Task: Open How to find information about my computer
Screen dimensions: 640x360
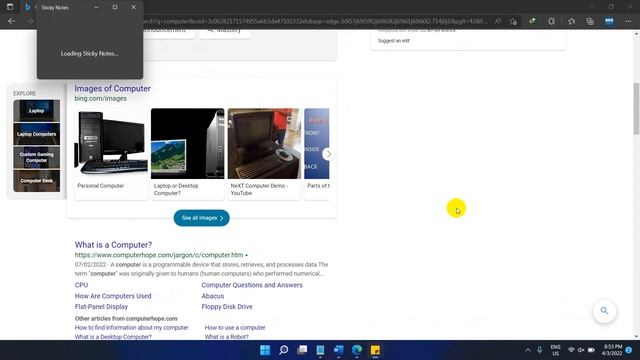Action: (131, 327)
